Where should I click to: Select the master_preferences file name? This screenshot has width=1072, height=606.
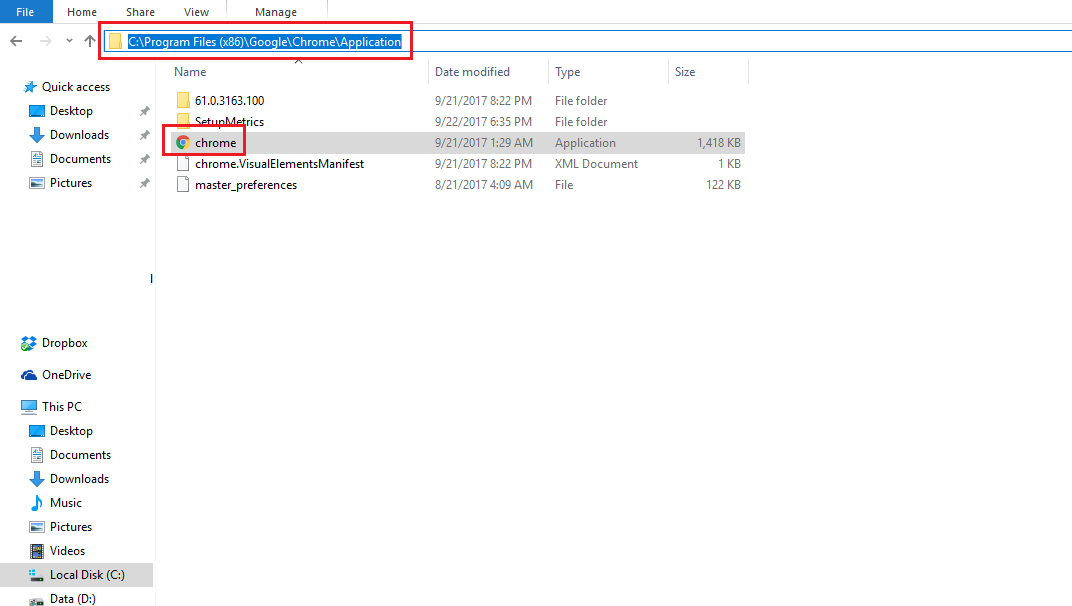pyautogui.click(x=245, y=185)
